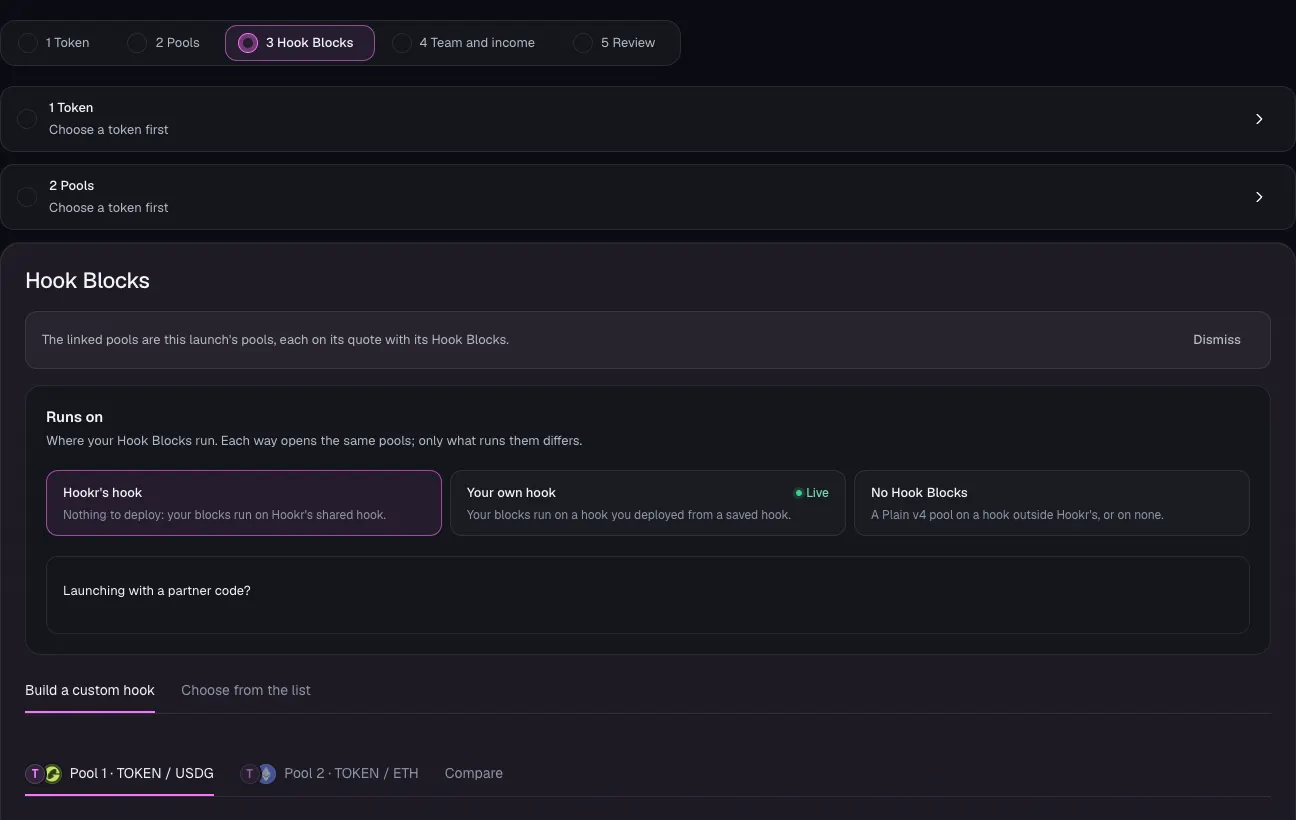Click the Team and income step circle
Viewport: 1296px width, 820px height.
401,43
